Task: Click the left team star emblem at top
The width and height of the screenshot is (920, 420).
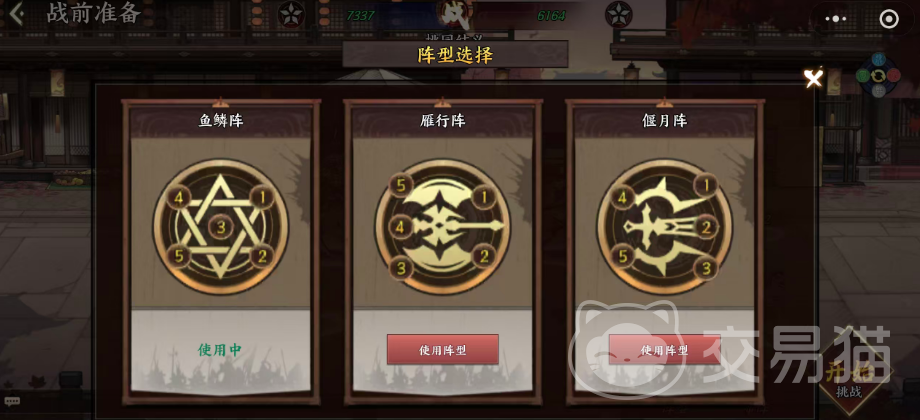Action: pyautogui.click(x=290, y=13)
